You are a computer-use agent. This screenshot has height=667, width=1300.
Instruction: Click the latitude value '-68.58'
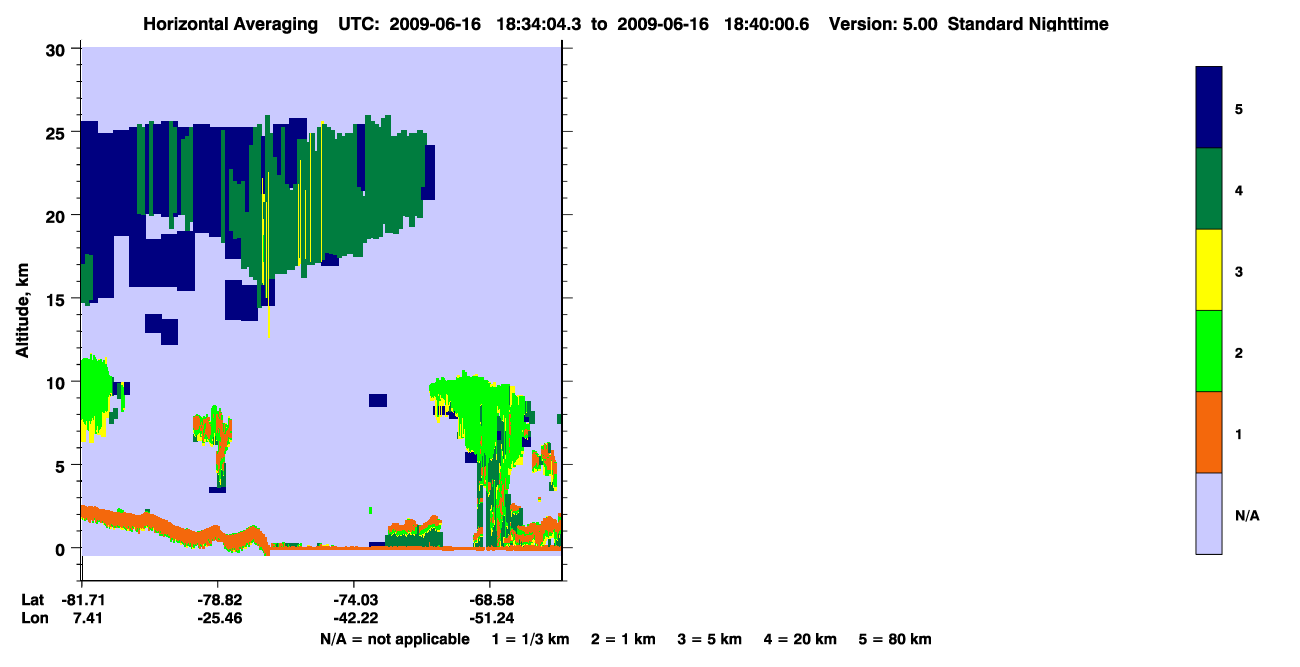coord(490,599)
